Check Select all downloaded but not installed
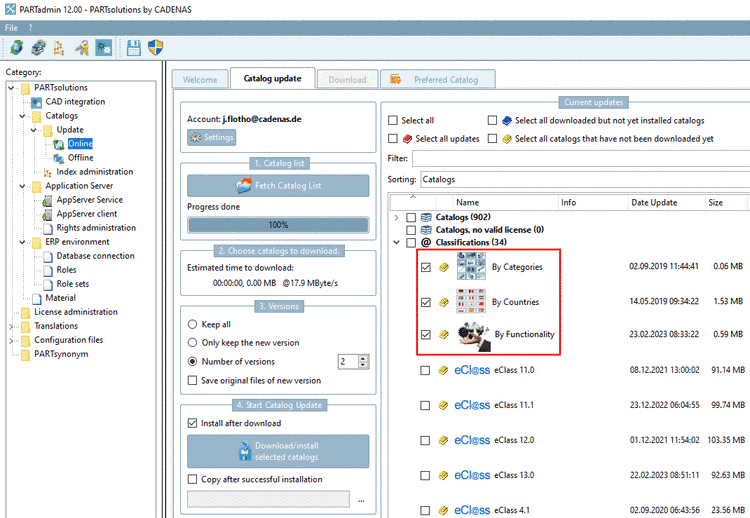Viewport: 750px width, 518px height. pos(492,120)
